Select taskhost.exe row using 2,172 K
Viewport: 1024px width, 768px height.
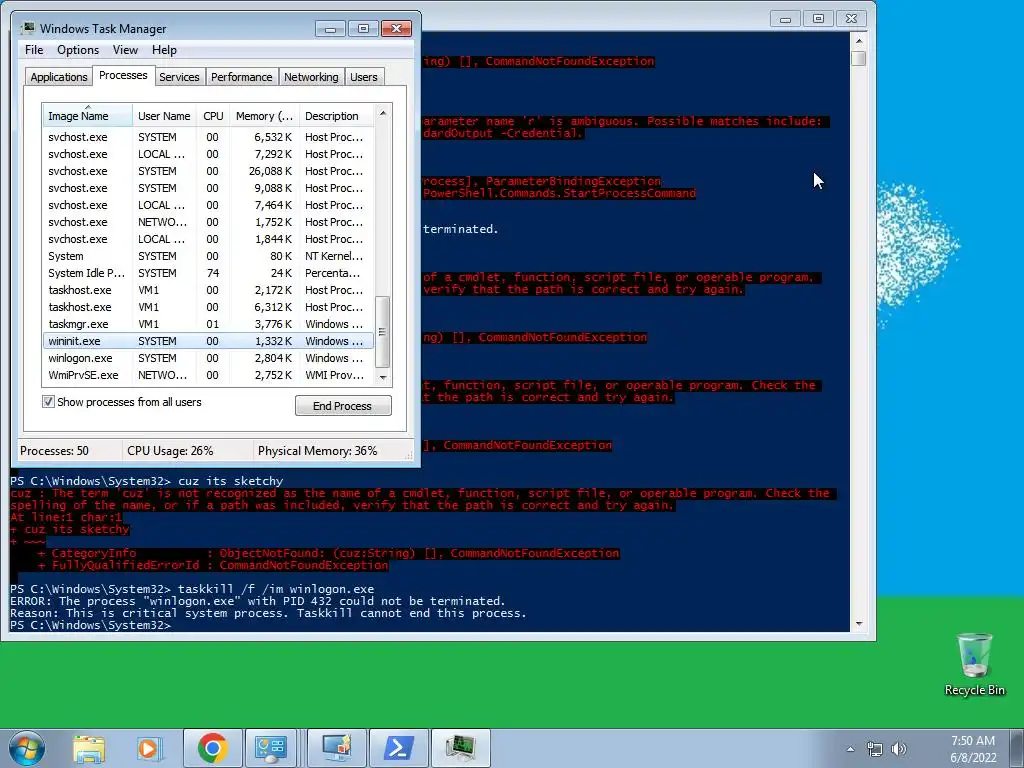click(x=208, y=290)
